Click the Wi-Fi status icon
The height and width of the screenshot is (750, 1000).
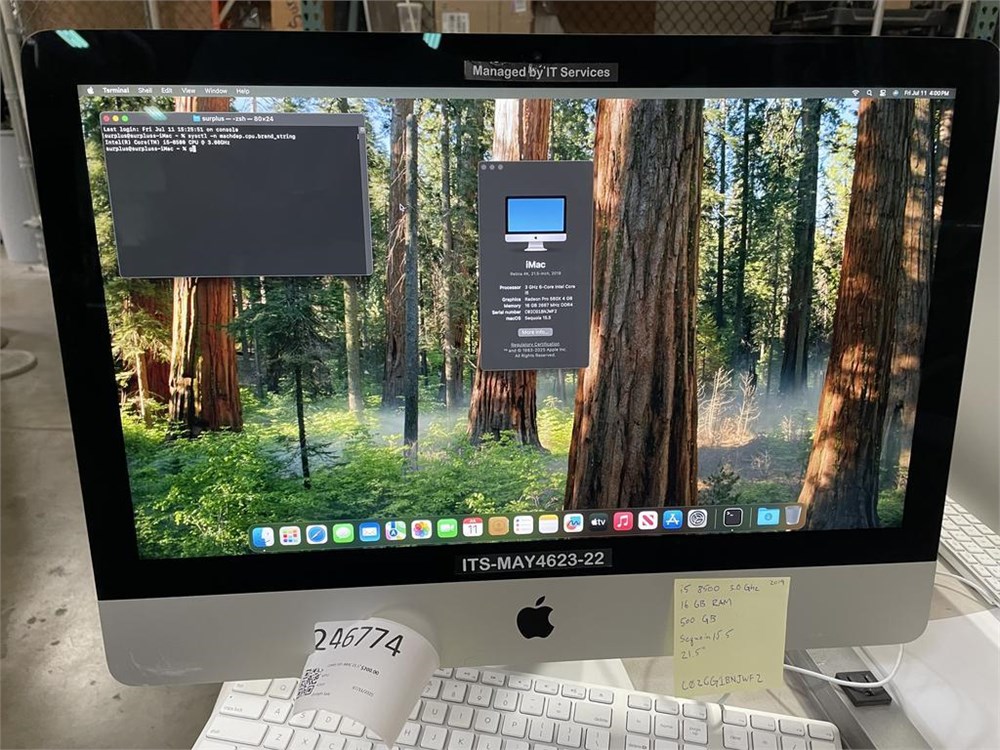tap(855, 92)
